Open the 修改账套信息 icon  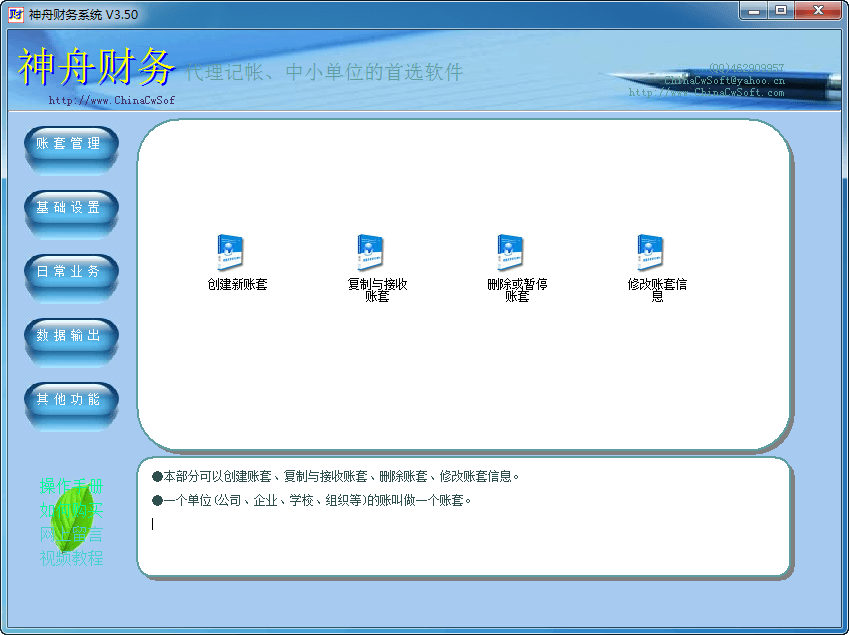[x=651, y=253]
